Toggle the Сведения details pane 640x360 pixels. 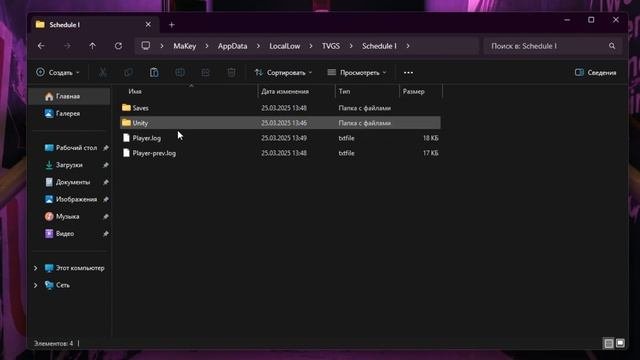596,73
